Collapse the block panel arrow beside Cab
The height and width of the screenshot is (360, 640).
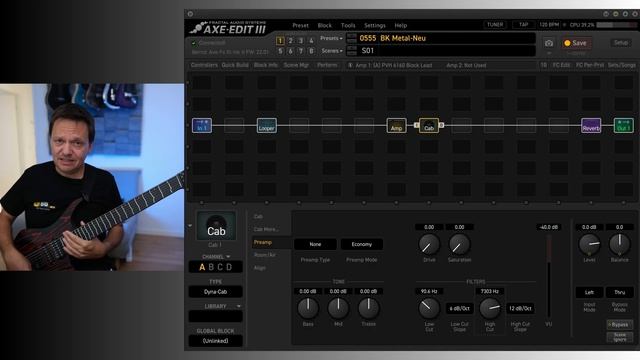click(190, 225)
